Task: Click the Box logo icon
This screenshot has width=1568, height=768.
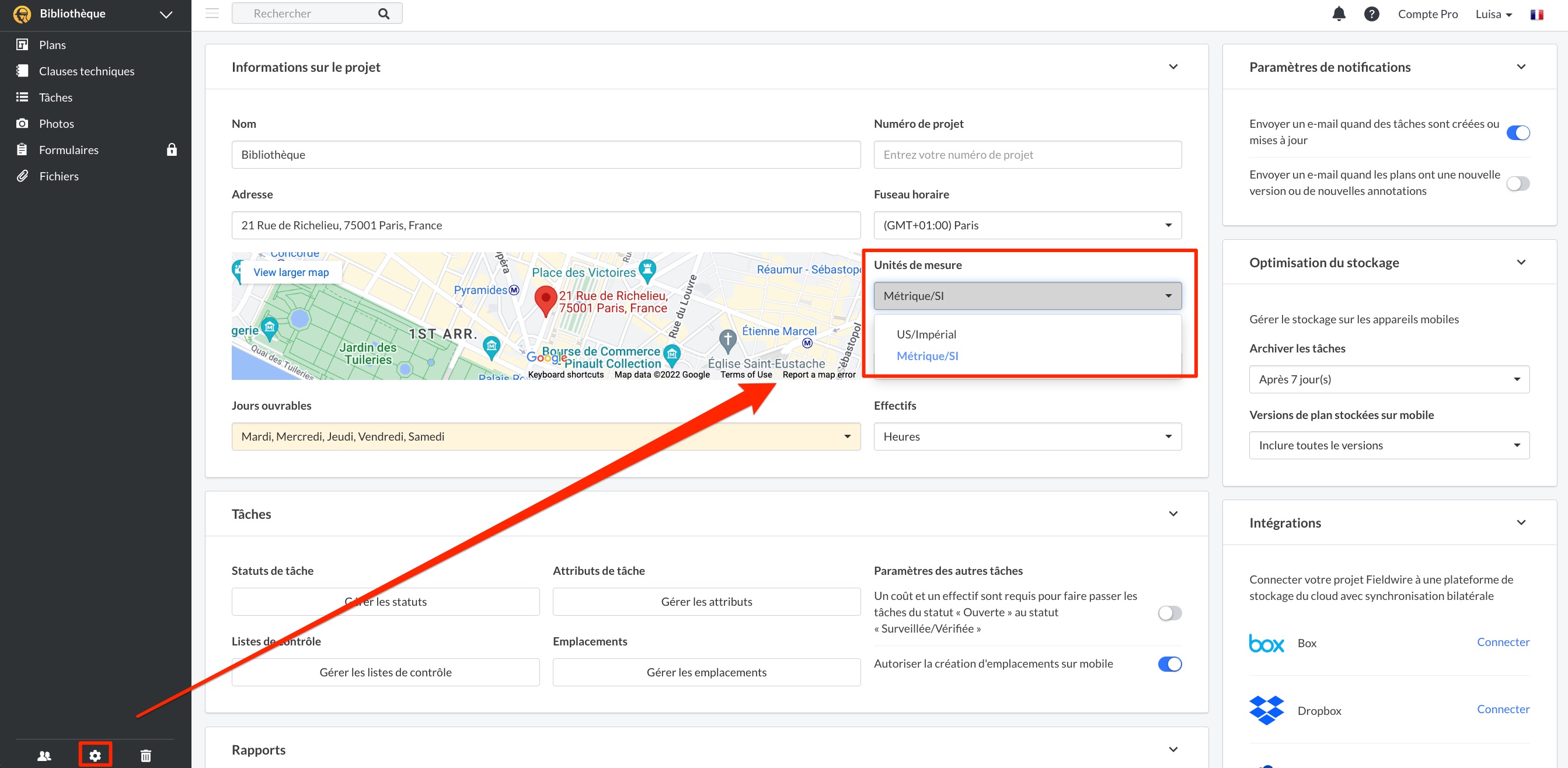Action: [x=1266, y=643]
